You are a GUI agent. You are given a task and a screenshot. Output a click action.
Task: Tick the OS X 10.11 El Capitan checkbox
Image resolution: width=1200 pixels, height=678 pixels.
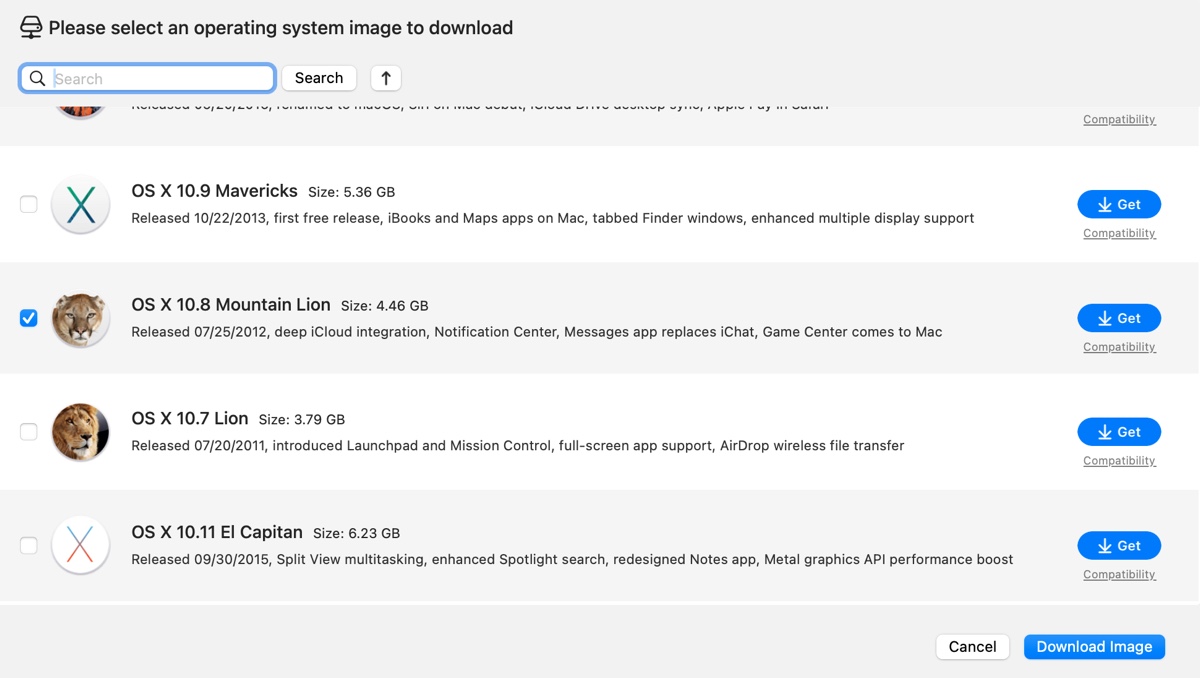pyautogui.click(x=29, y=546)
